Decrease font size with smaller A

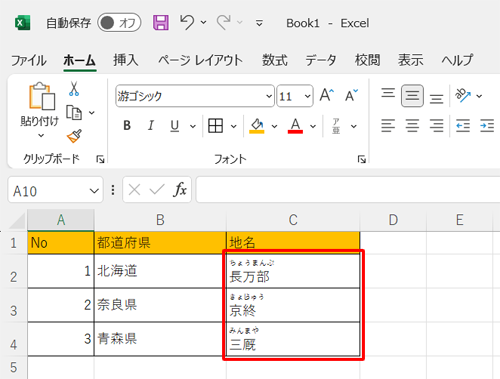[x=351, y=95]
